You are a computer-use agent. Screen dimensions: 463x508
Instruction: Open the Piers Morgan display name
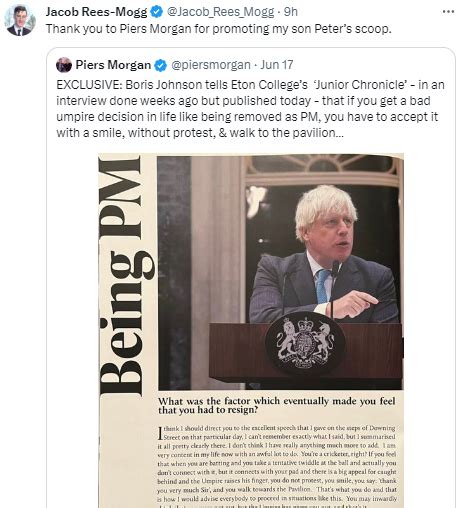pos(113,65)
